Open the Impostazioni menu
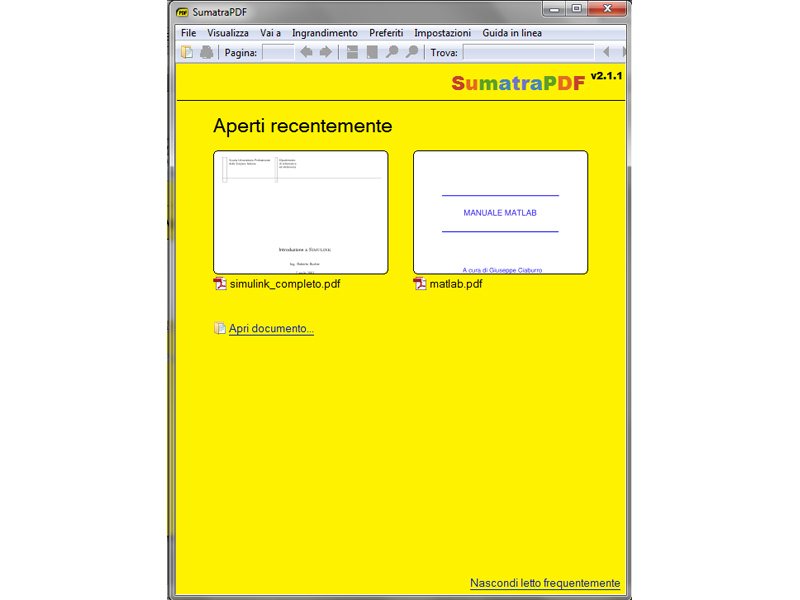Screen dimensions: 800x600 point(442,33)
